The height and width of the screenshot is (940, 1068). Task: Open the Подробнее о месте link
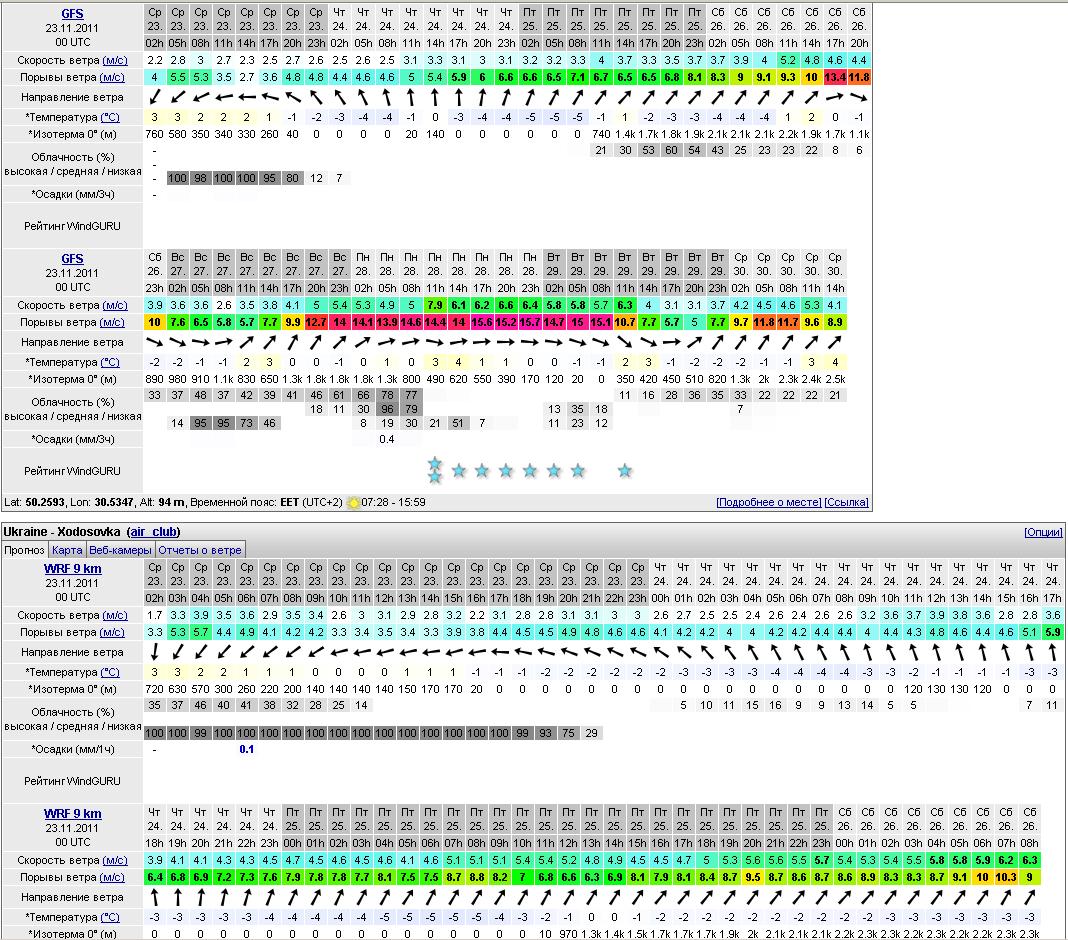coord(768,502)
